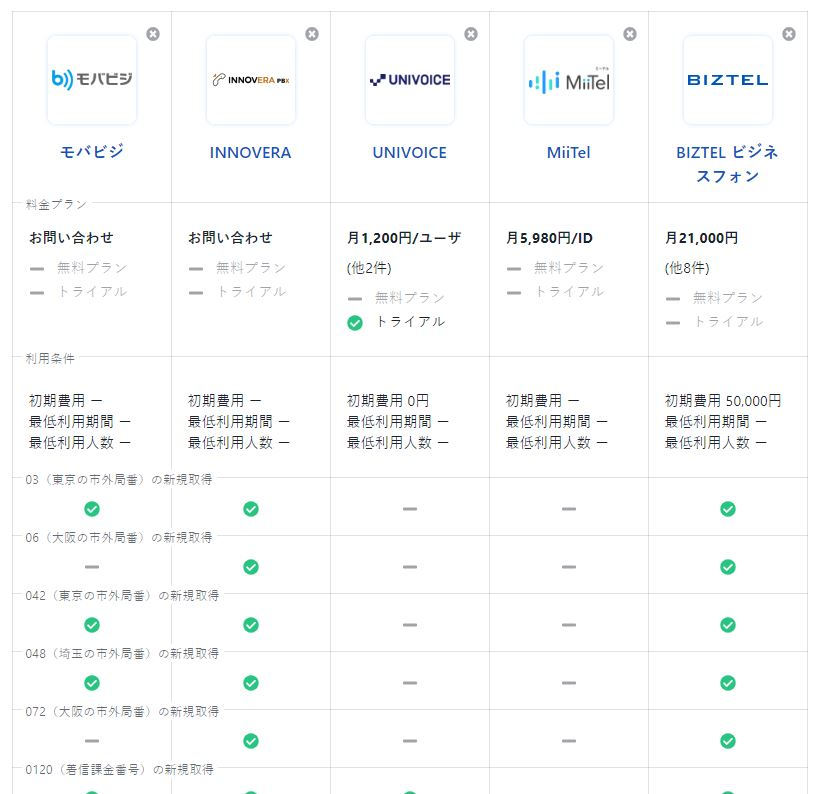Expand UNIVOICE's other 2 pricing plans

pos(369,268)
